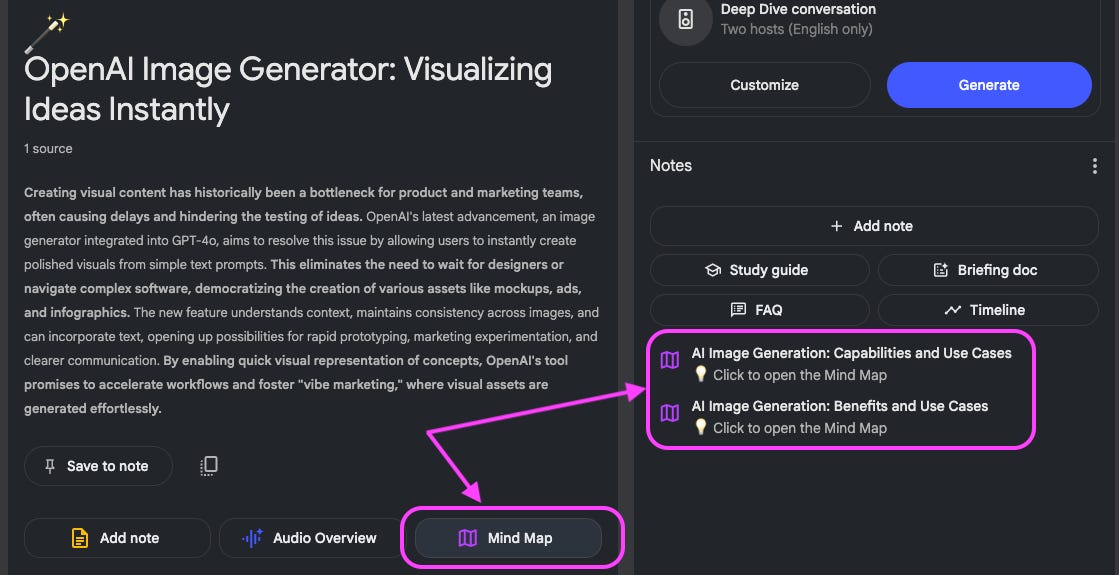Create a Briefing doc
Viewport: 1119px width, 575px height.
point(988,270)
